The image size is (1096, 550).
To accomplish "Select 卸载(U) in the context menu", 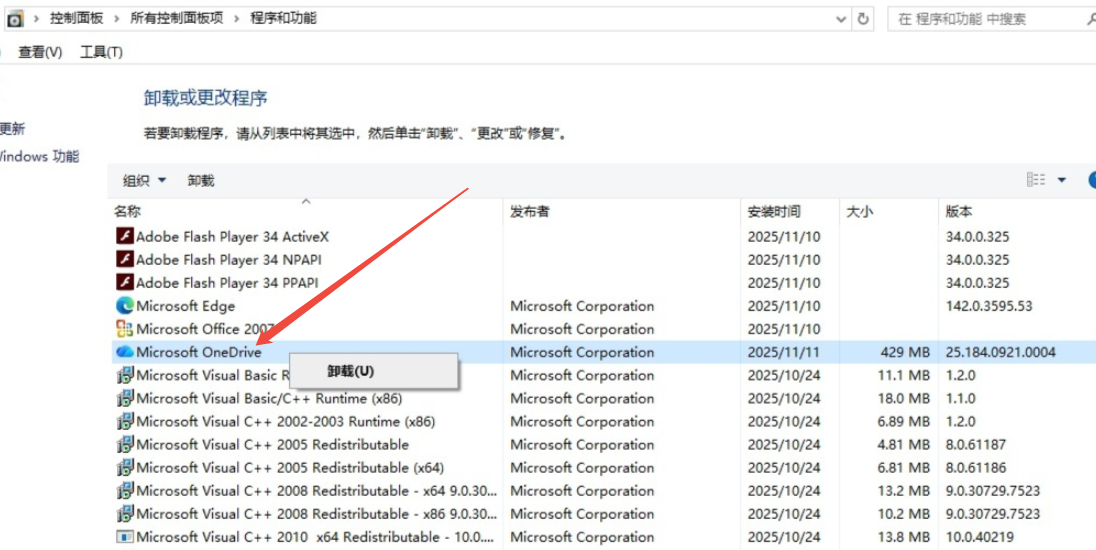I will (351, 371).
